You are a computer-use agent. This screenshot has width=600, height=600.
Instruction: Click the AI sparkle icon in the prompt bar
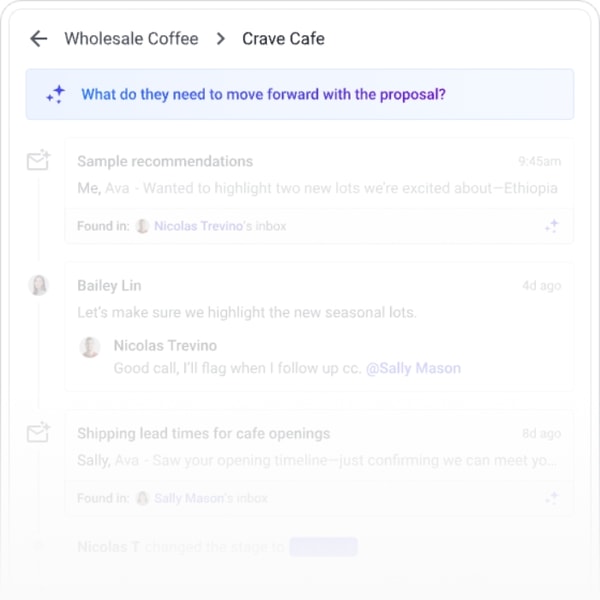coord(56,94)
